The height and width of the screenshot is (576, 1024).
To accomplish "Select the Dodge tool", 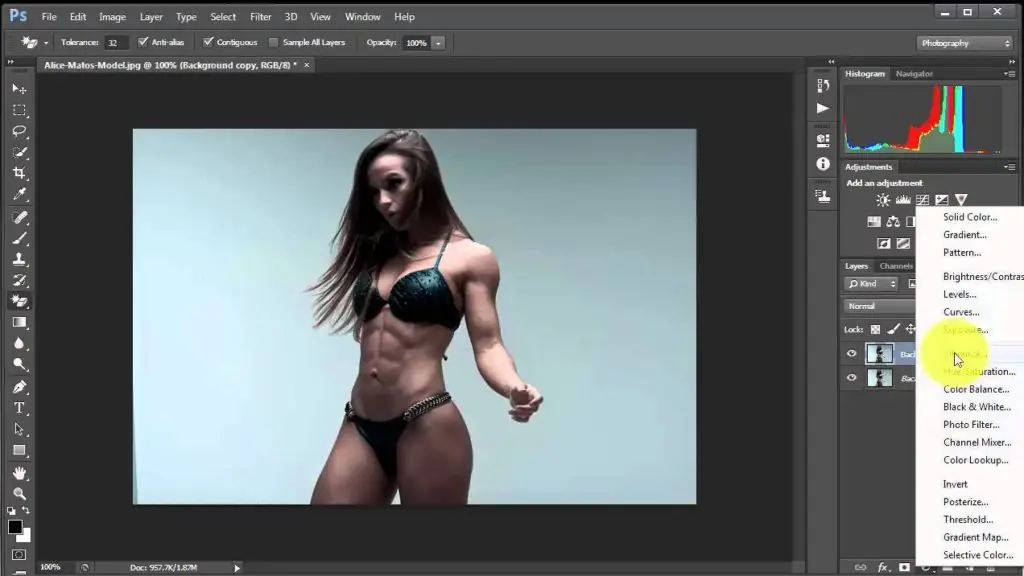I will (19, 364).
